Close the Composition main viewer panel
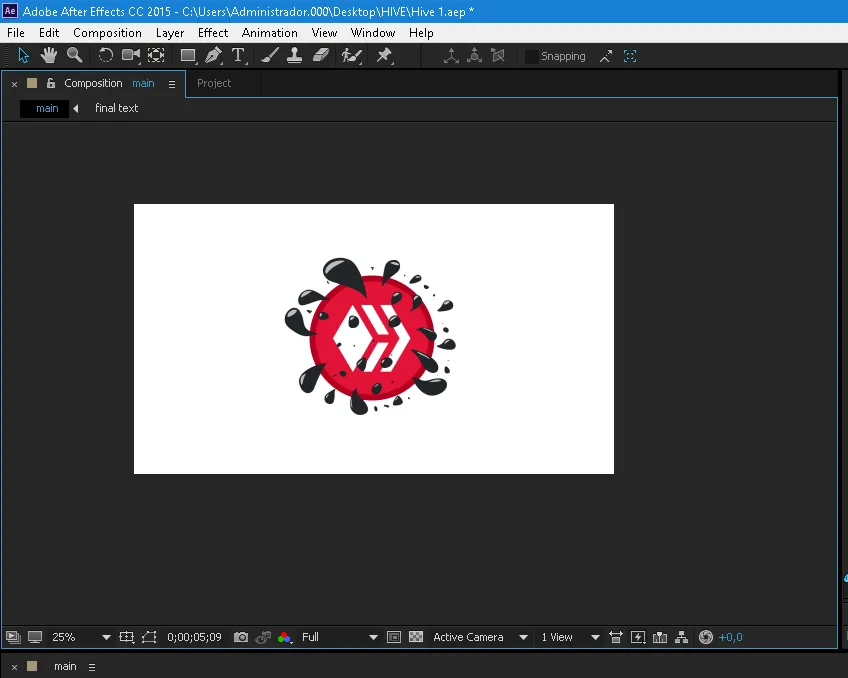This screenshot has height=678, width=848. 15,84
